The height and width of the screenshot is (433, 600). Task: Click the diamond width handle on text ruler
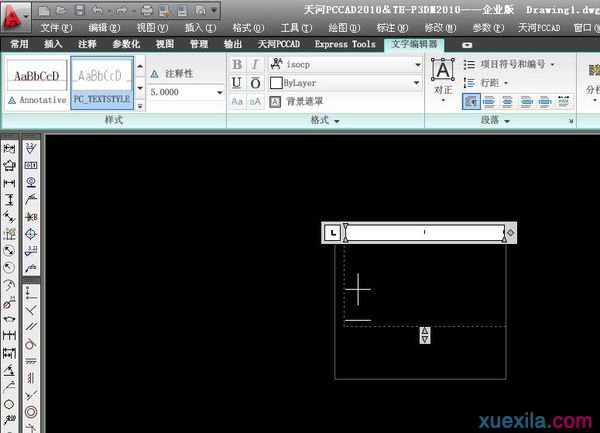[511, 233]
